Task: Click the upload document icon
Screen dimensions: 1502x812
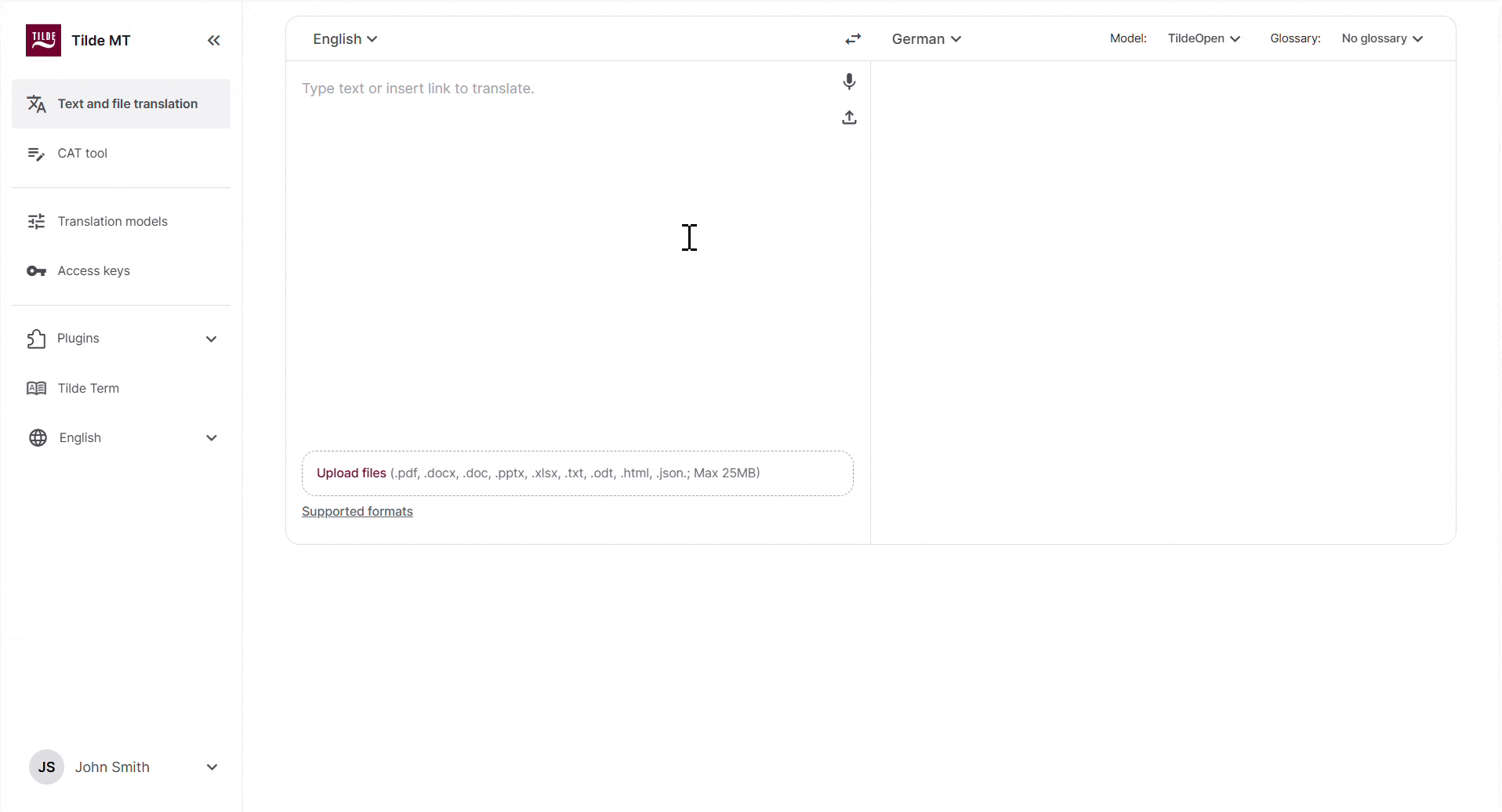Action: (x=849, y=118)
